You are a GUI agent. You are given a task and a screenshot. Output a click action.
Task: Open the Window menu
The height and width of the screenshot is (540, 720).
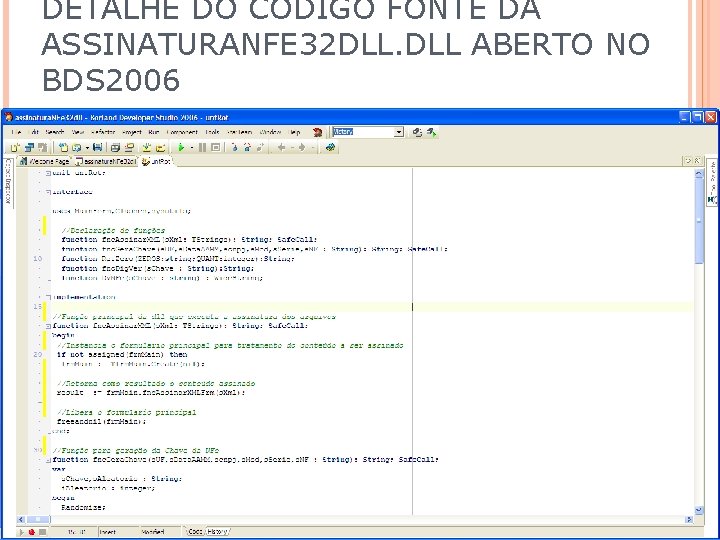pos(270,132)
